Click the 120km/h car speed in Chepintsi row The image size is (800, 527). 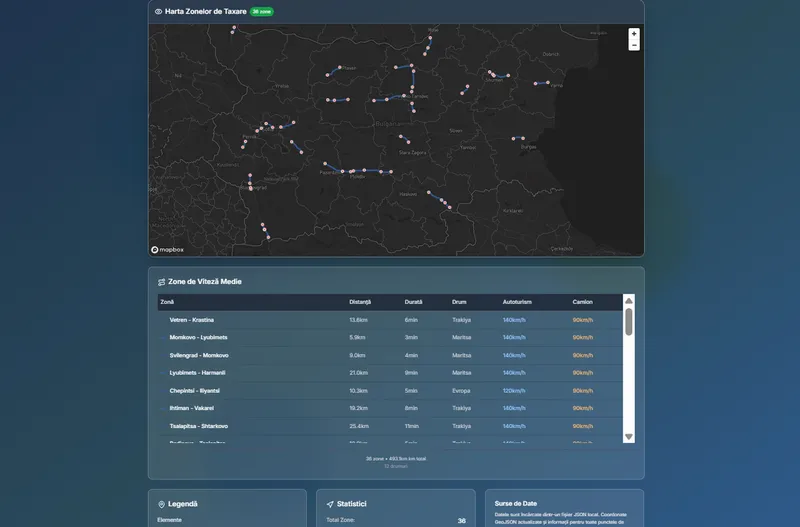pyautogui.click(x=514, y=391)
